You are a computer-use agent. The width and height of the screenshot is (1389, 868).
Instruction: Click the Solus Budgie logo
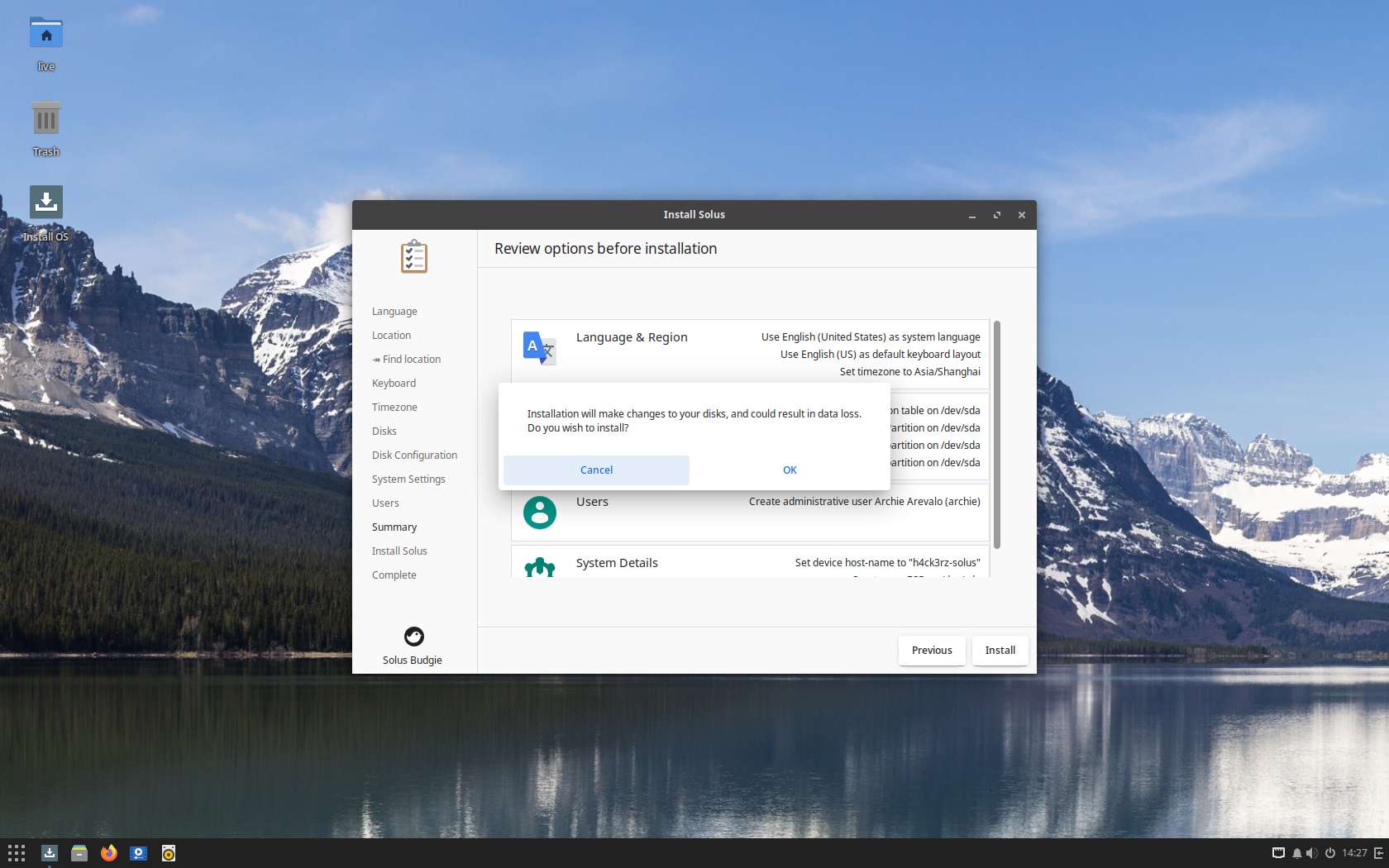point(414,637)
